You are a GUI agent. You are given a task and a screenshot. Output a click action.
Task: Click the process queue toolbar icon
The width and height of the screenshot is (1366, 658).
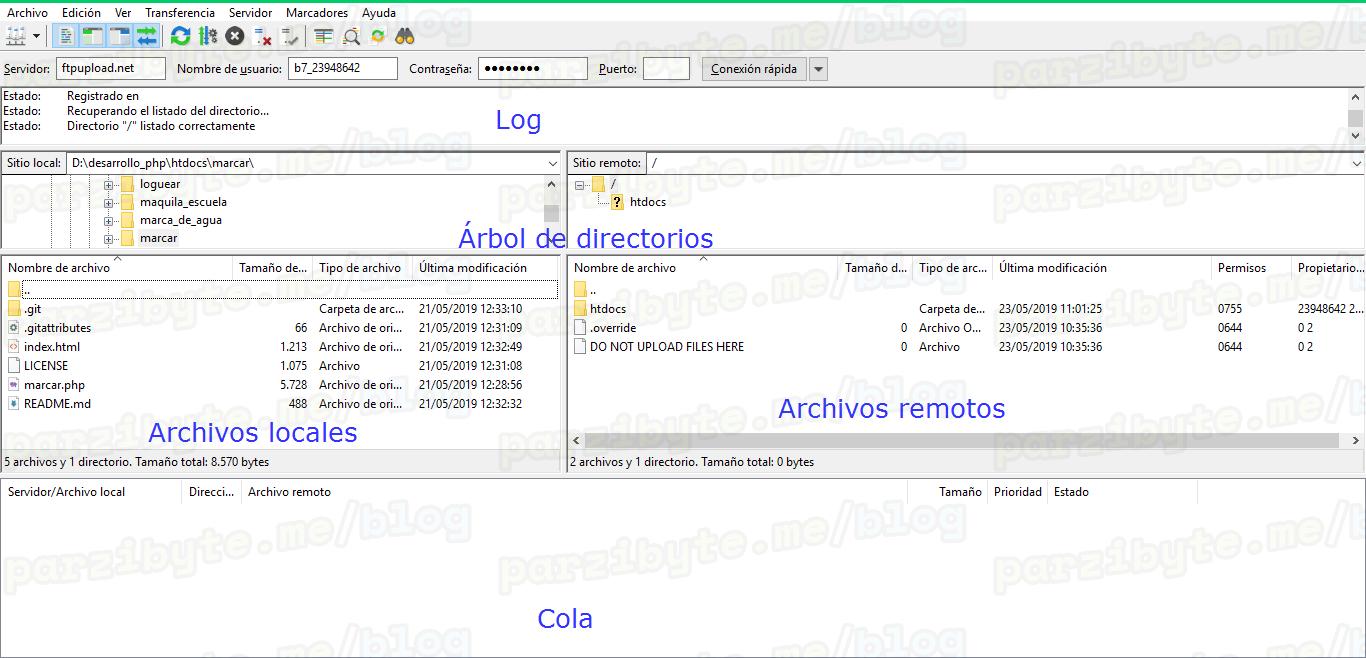[208, 36]
